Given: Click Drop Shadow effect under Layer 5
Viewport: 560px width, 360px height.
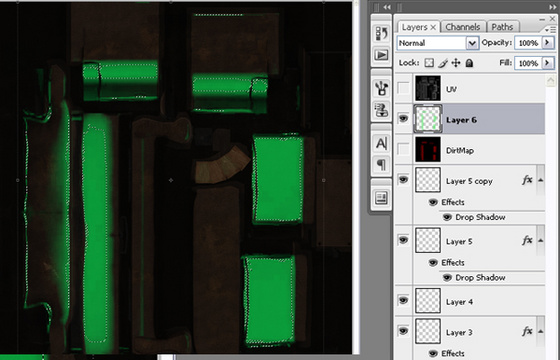Looking at the screenshot, I should (x=480, y=278).
